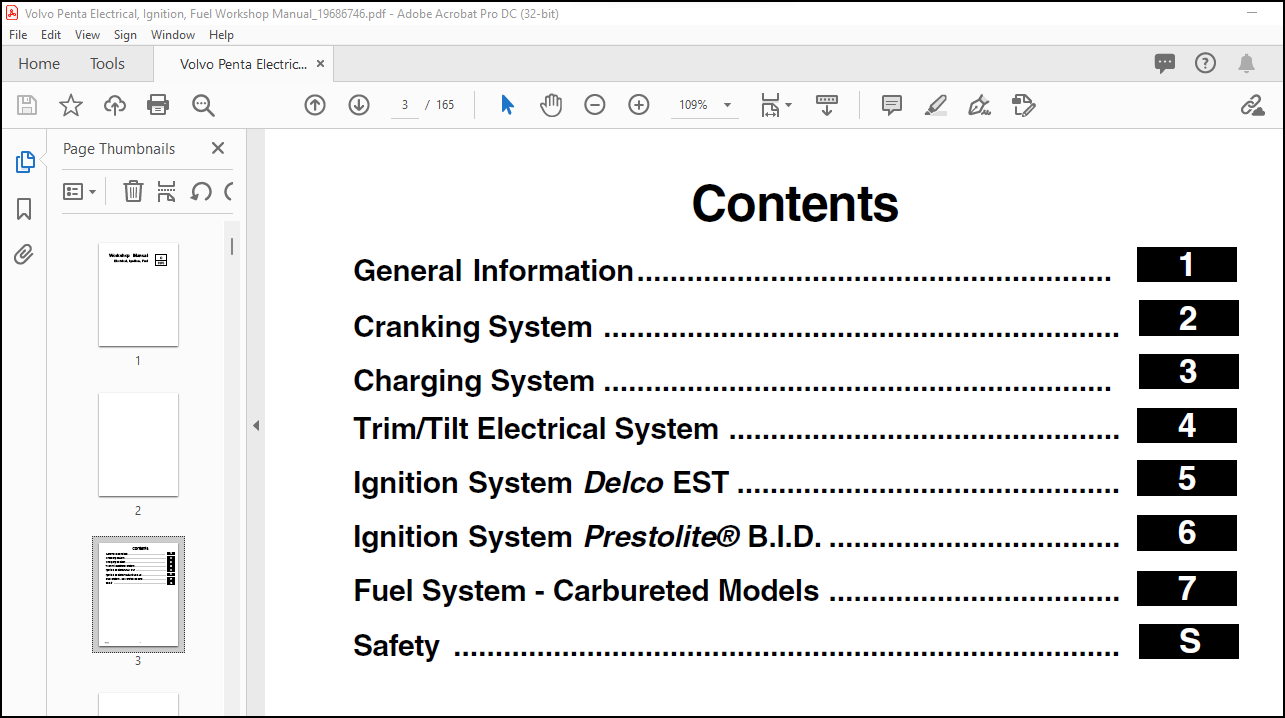Go to next page arrow icon
The width and height of the screenshot is (1285, 718).
pyautogui.click(x=359, y=105)
